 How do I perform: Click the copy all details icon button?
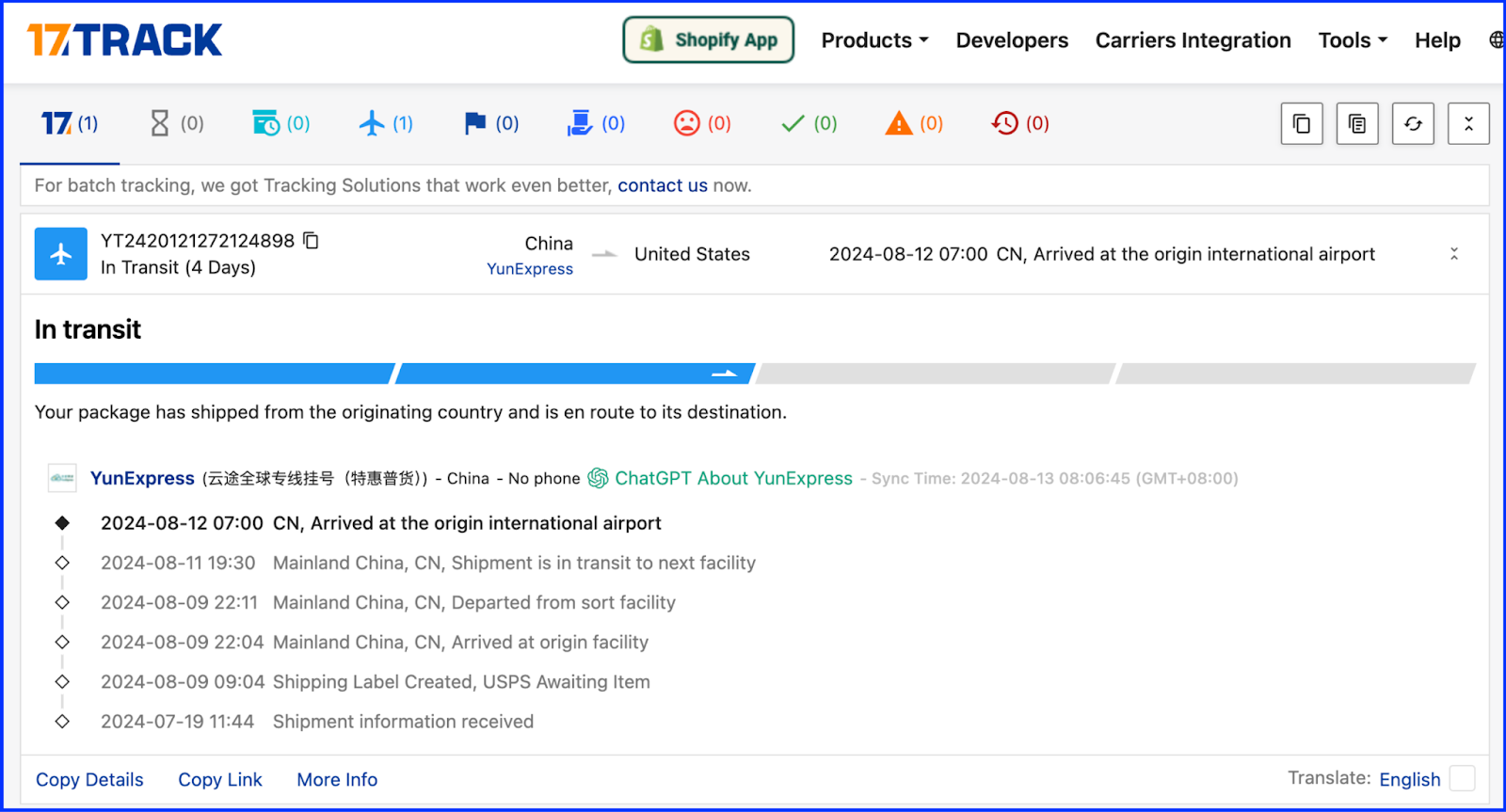[1357, 123]
